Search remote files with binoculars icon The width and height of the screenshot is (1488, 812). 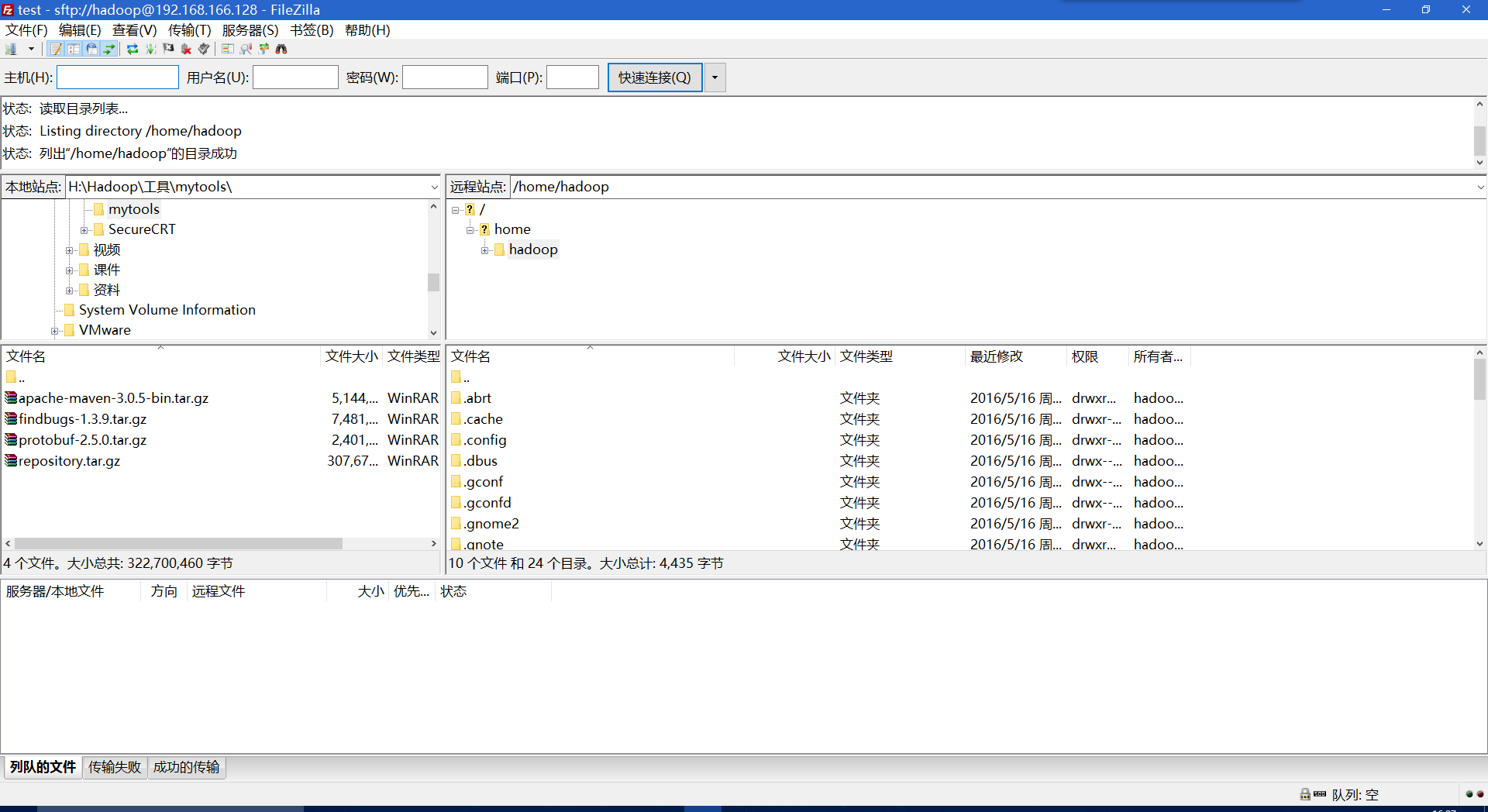point(281,49)
